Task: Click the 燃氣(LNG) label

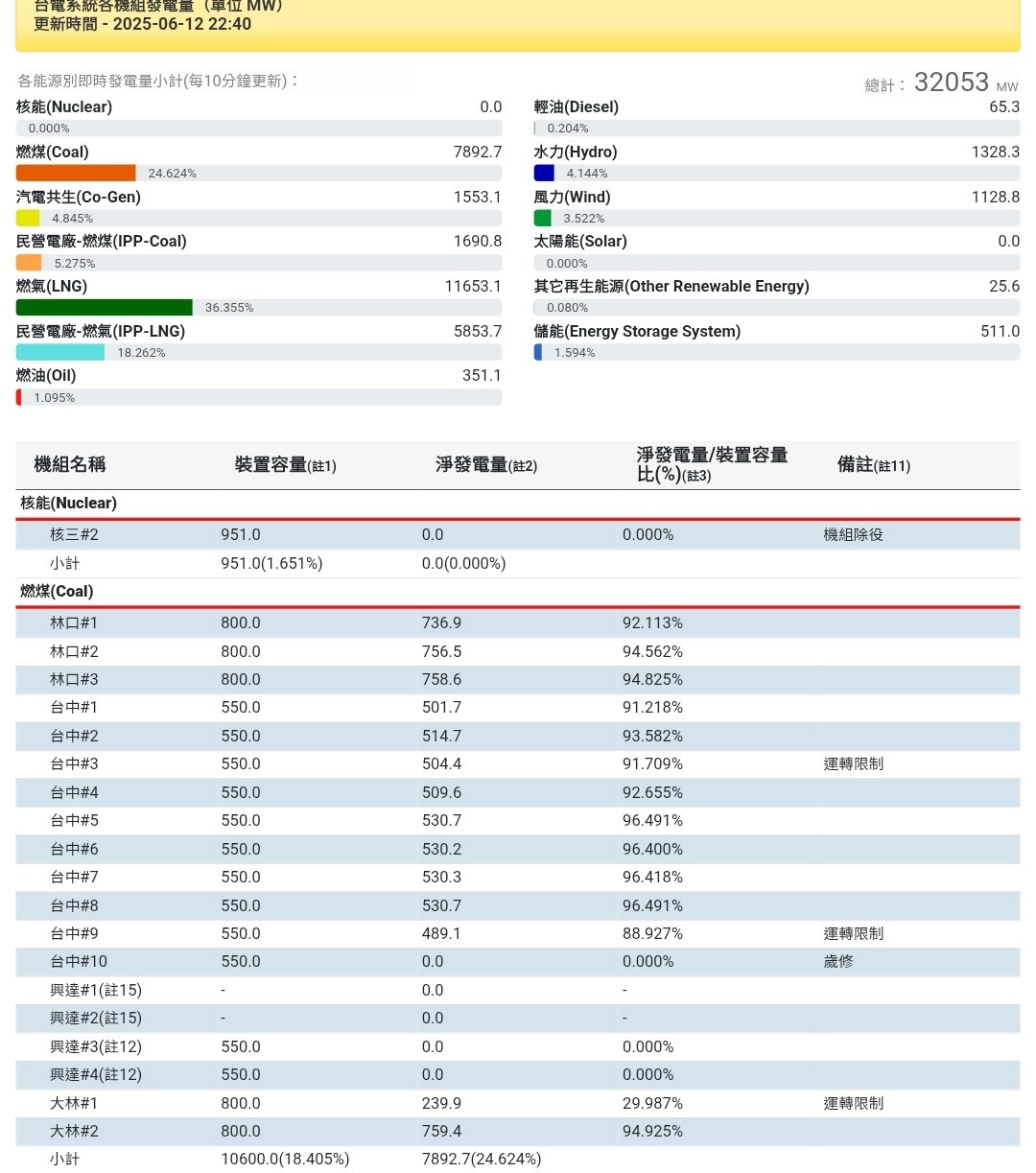Action: pyautogui.click(x=52, y=287)
